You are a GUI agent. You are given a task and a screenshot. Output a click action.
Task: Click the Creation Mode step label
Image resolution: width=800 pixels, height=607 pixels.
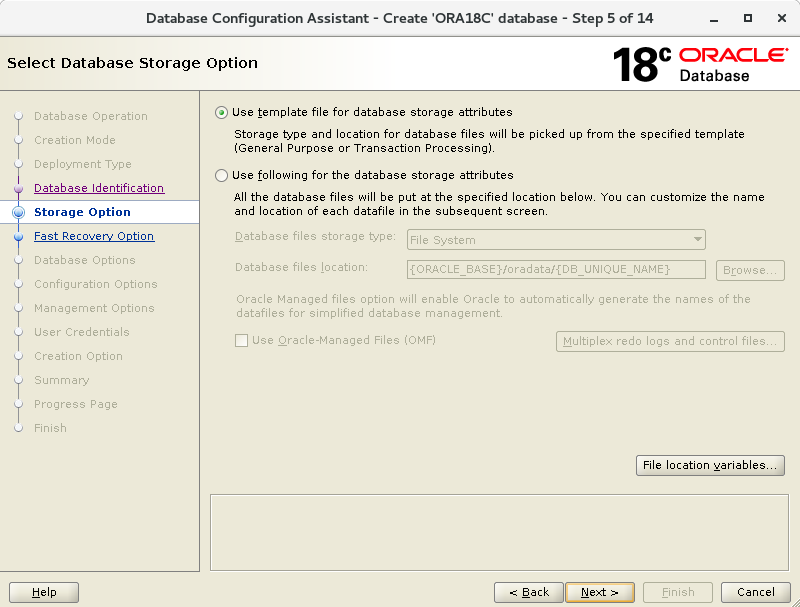(x=74, y=140)
